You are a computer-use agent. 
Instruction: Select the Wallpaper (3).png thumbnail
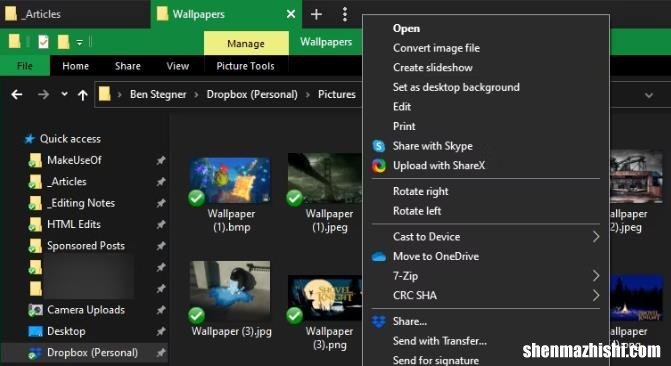tap(325, 298)
